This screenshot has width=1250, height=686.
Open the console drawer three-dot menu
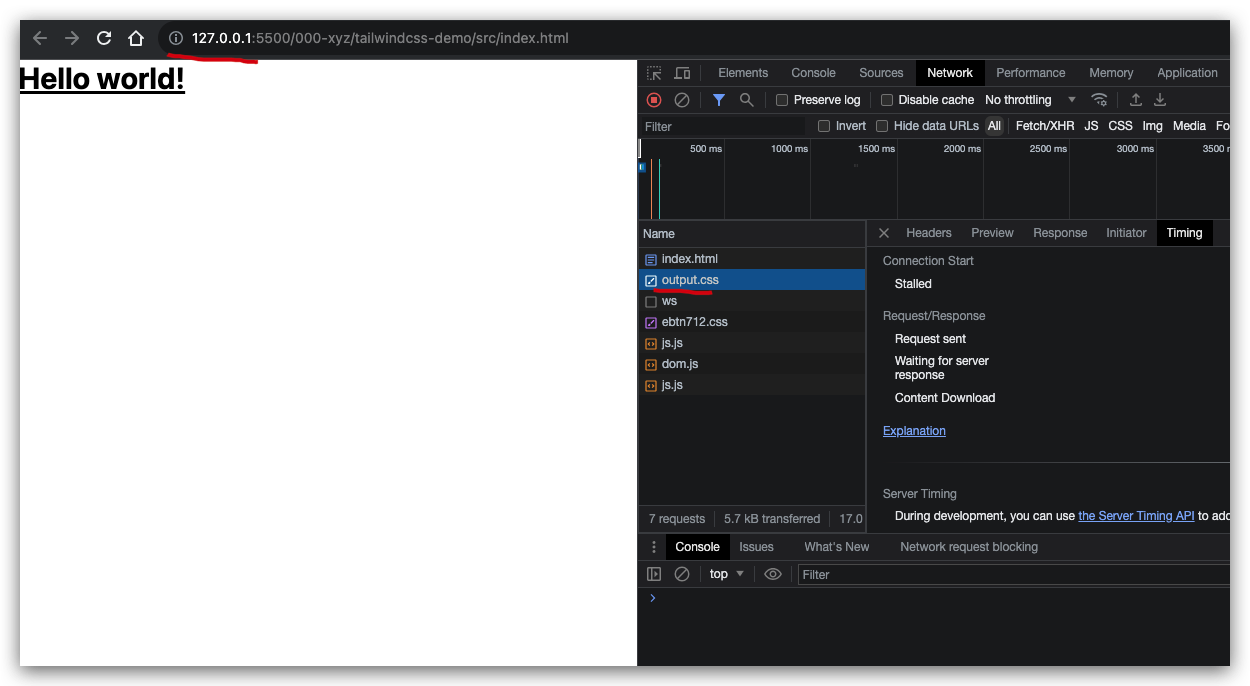[x=654, y=547]
